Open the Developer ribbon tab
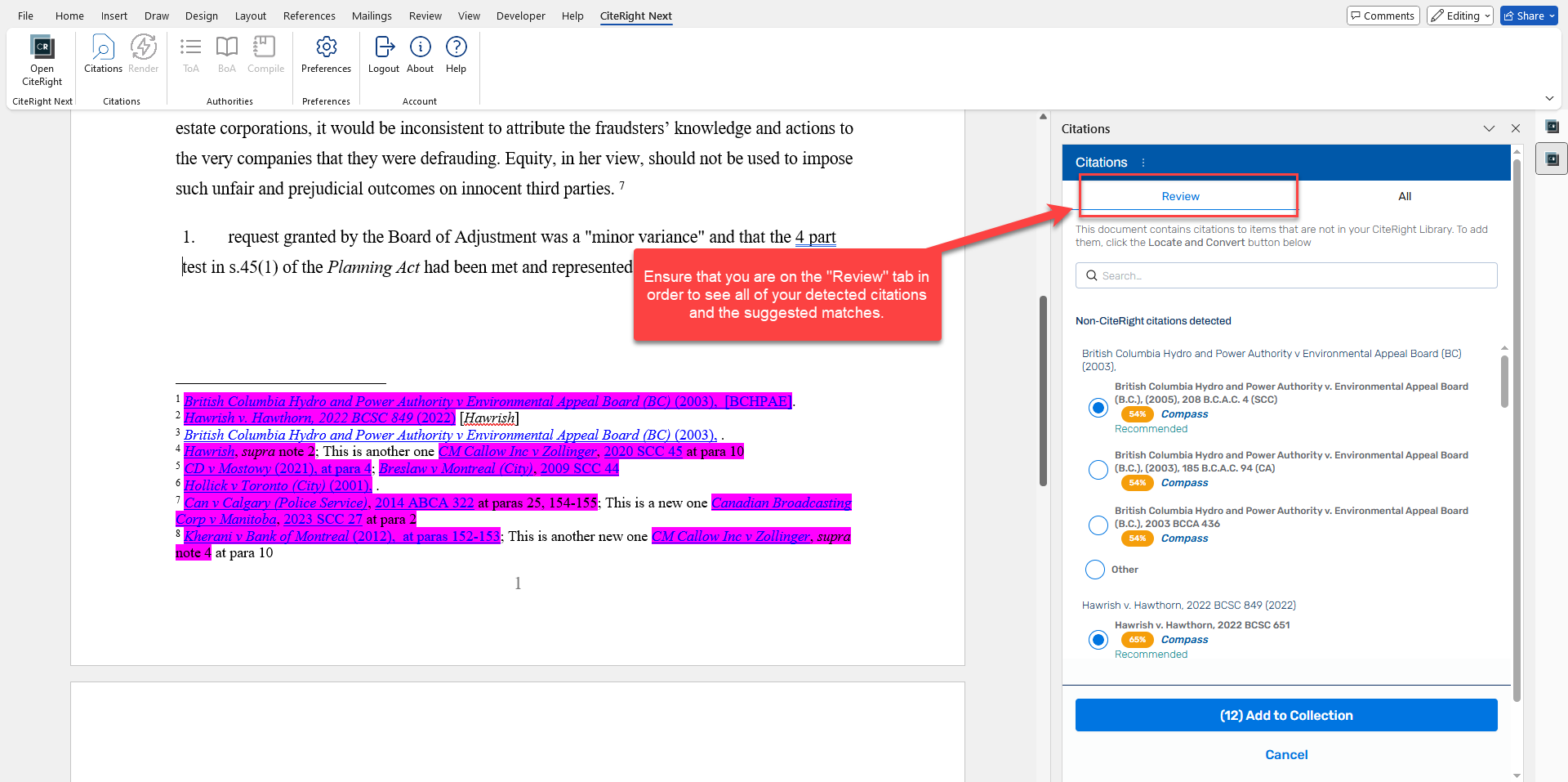Viewport: 1568px width, 782px height. click(x=520, y=16)
